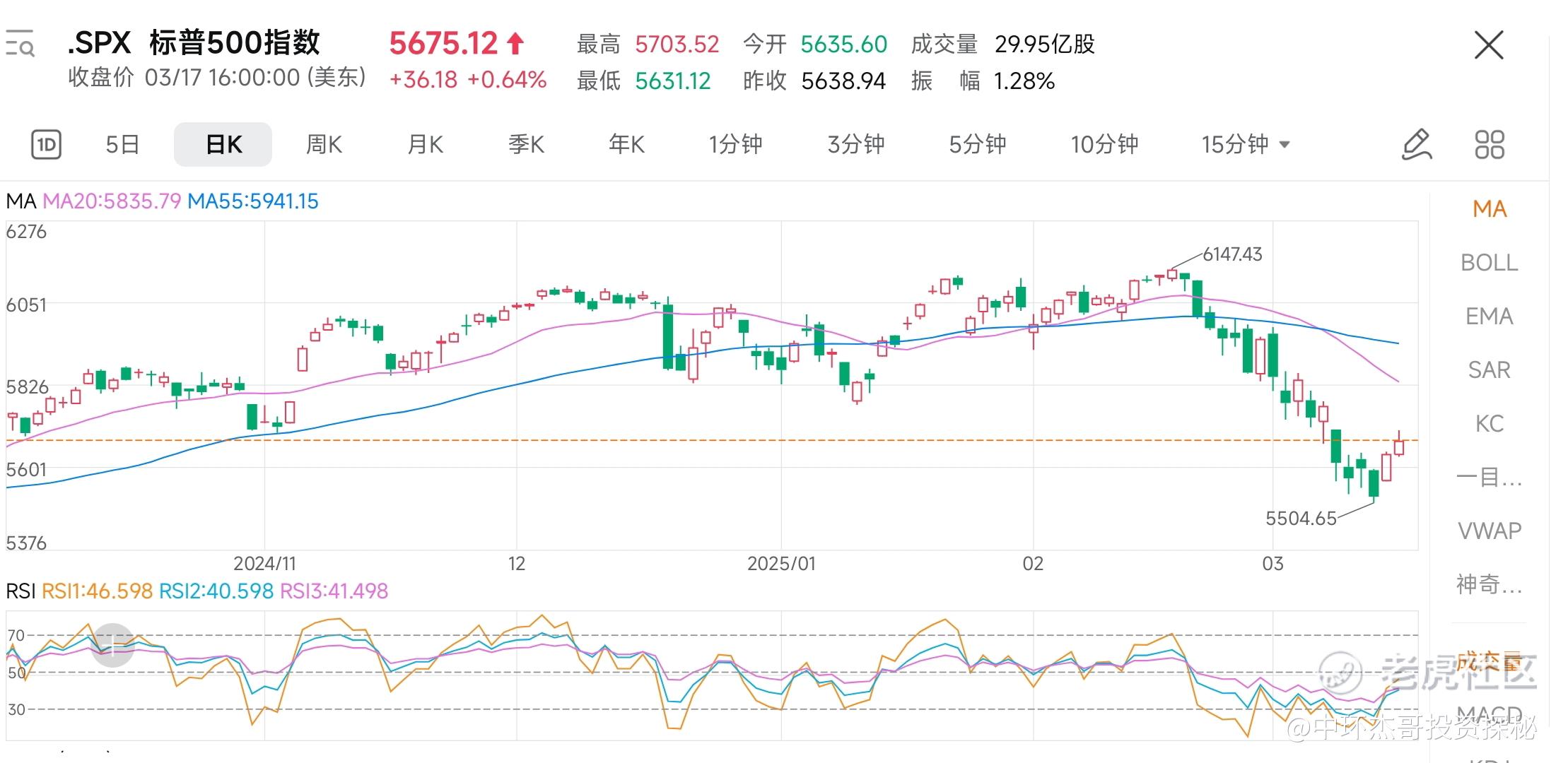The image size is (1568, 763).
Task: Click the 5504.65 low price marker
Action: [1300, 519]
